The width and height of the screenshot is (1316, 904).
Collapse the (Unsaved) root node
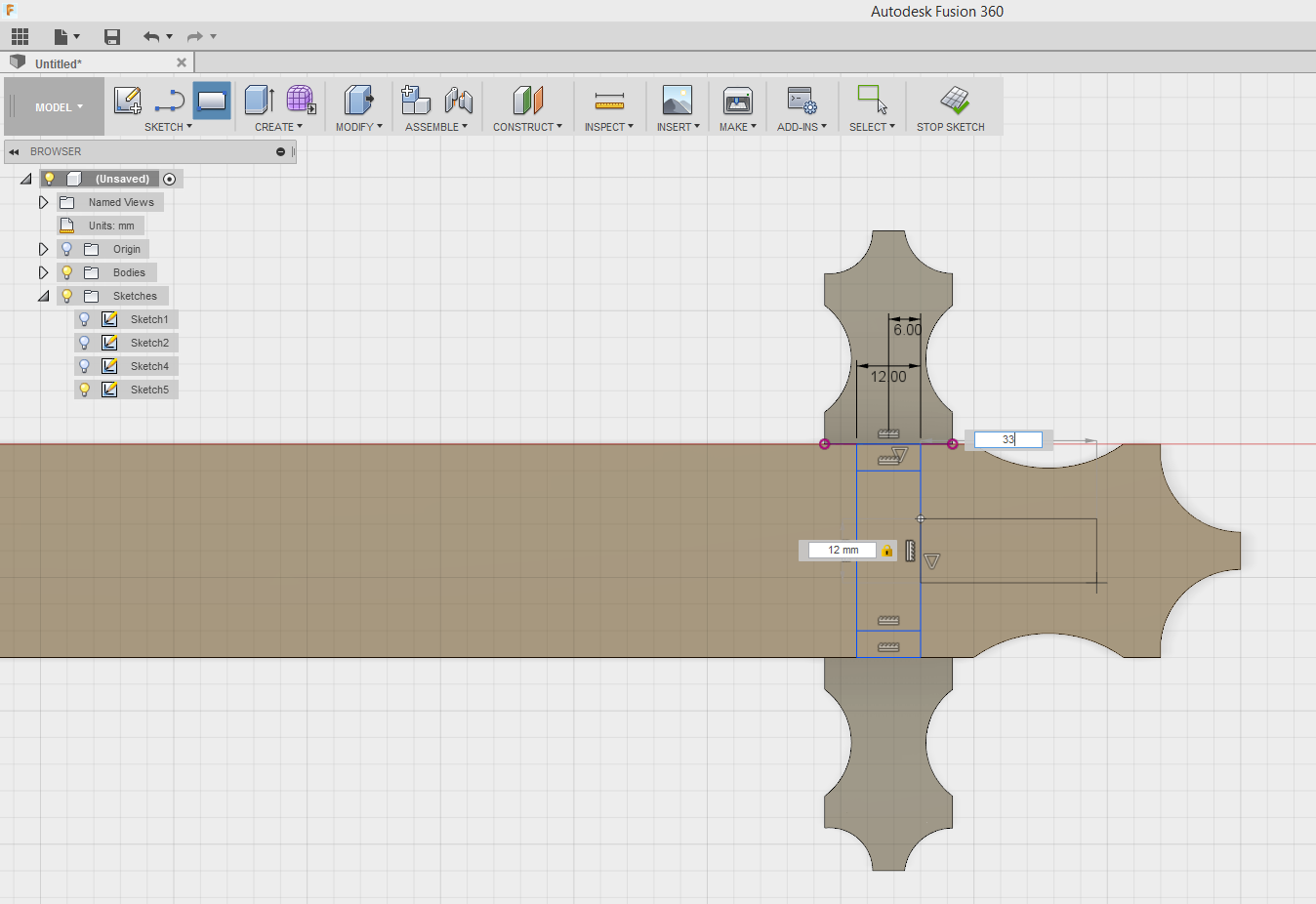26,179
